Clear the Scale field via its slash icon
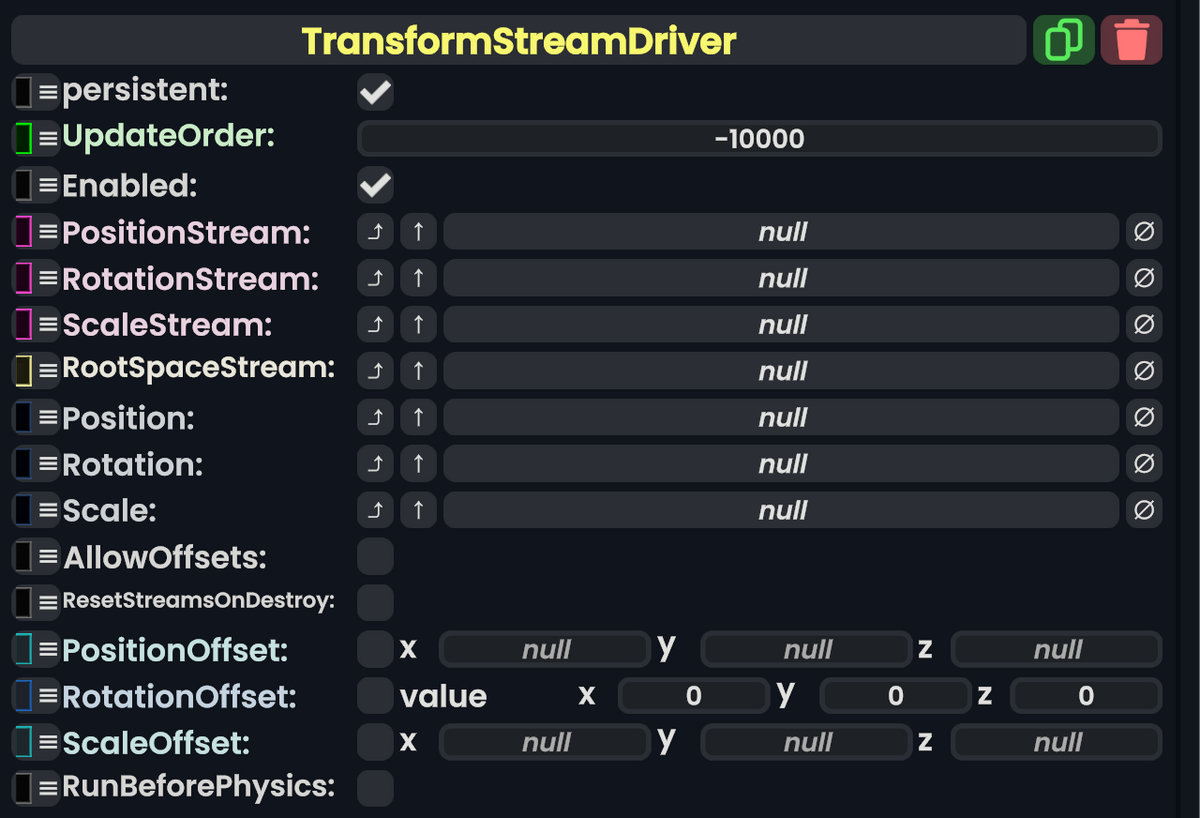Image resolution: width=1200 pixels, height=818 pixels. click(1143, 510)
